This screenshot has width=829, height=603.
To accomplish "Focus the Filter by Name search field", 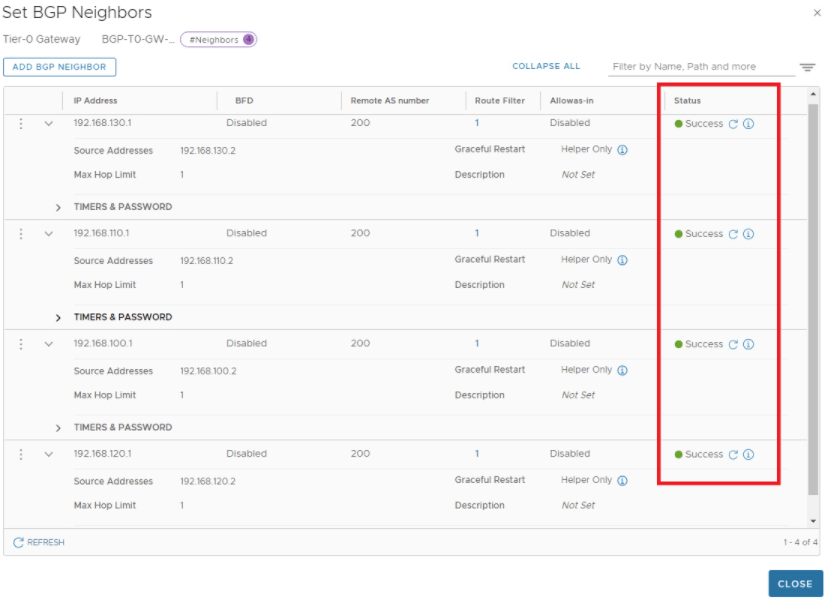I will [x=699, y=67].
